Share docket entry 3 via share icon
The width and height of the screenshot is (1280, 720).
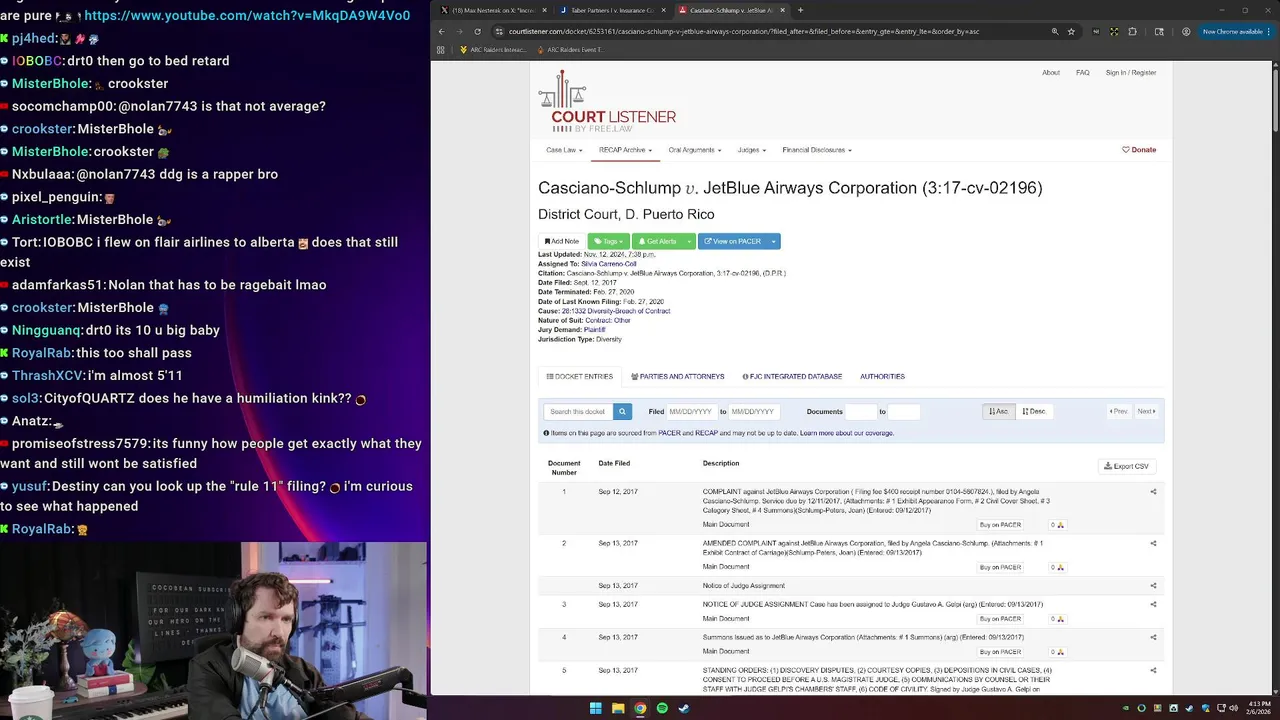(1153, 604)
